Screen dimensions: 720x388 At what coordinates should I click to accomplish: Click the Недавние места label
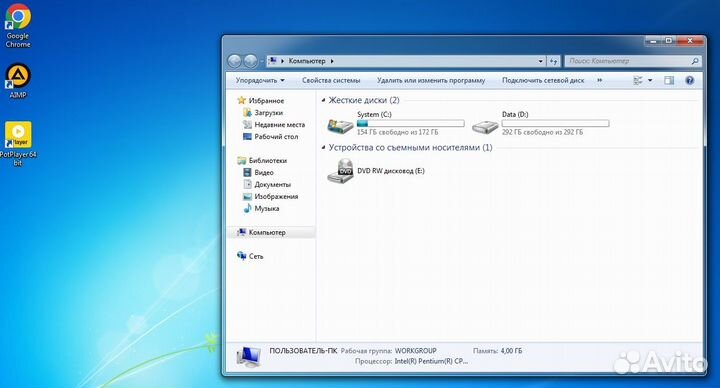click(280, 124)
